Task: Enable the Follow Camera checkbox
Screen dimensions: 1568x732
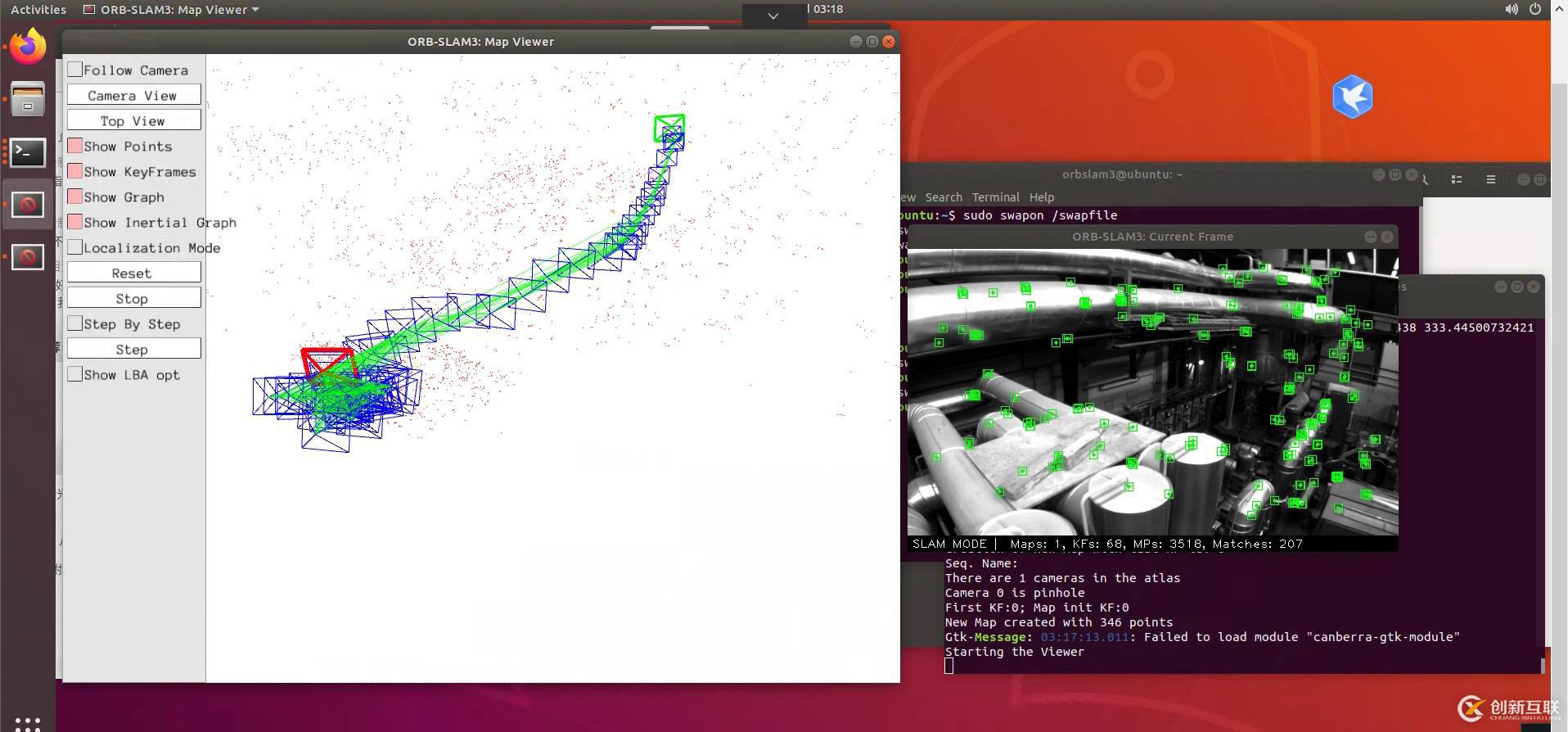Action: click(75, 70)
